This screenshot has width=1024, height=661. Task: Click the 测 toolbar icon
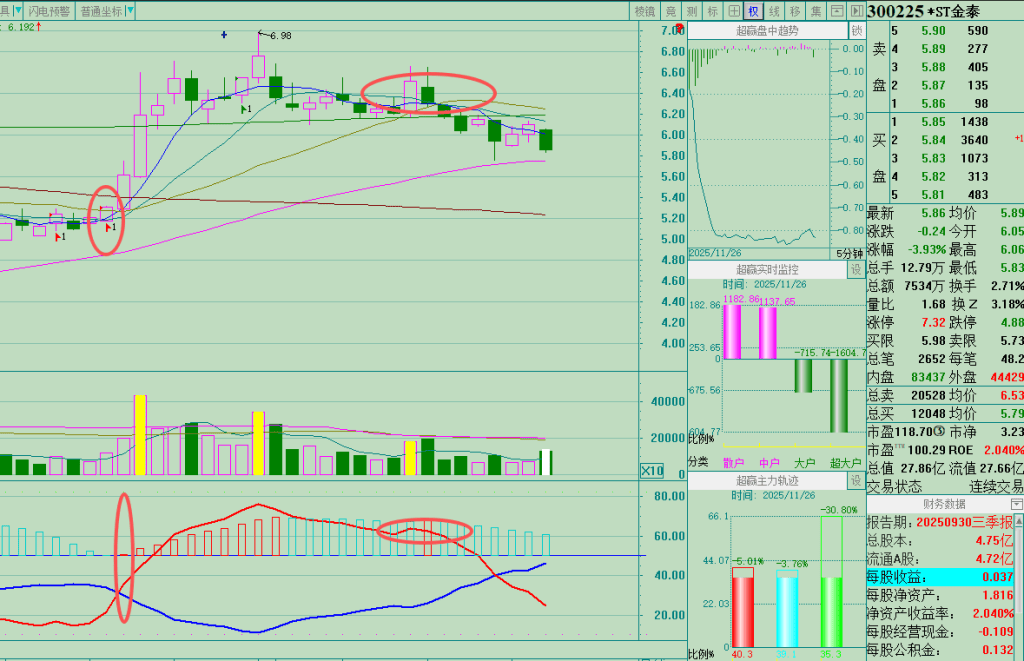pos(693,11)
